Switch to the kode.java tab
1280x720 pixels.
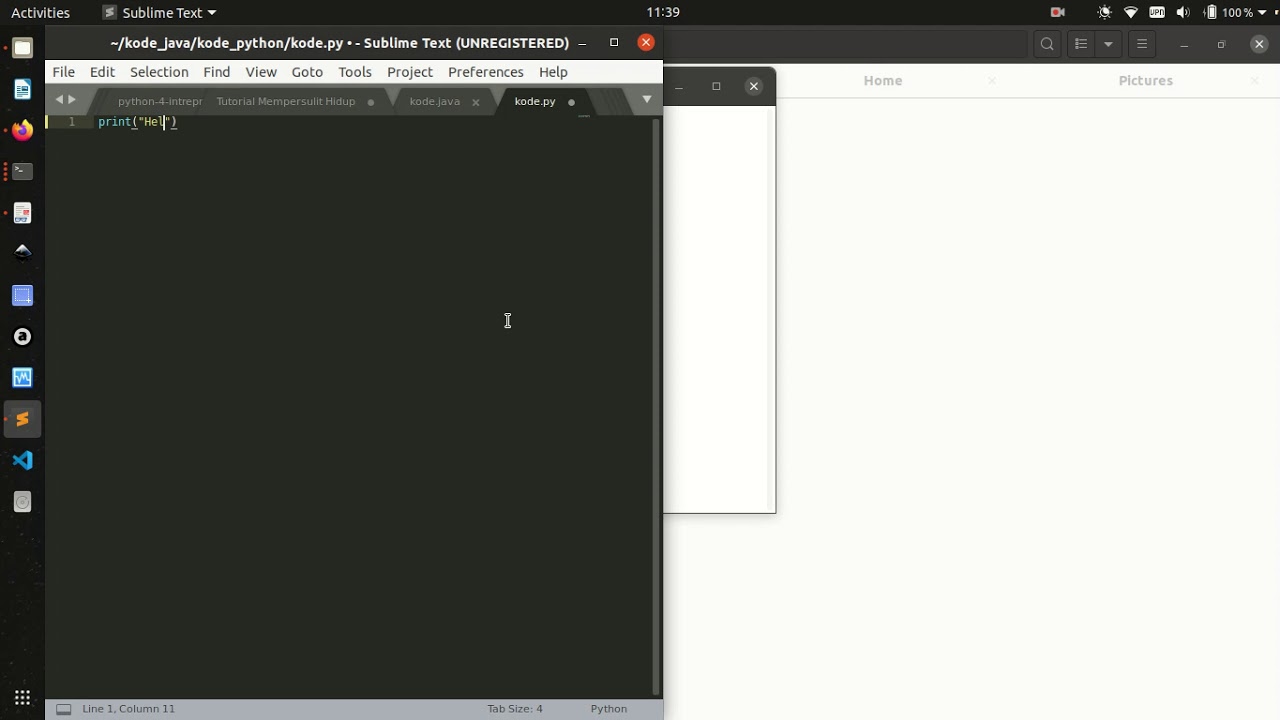[435, 101]
